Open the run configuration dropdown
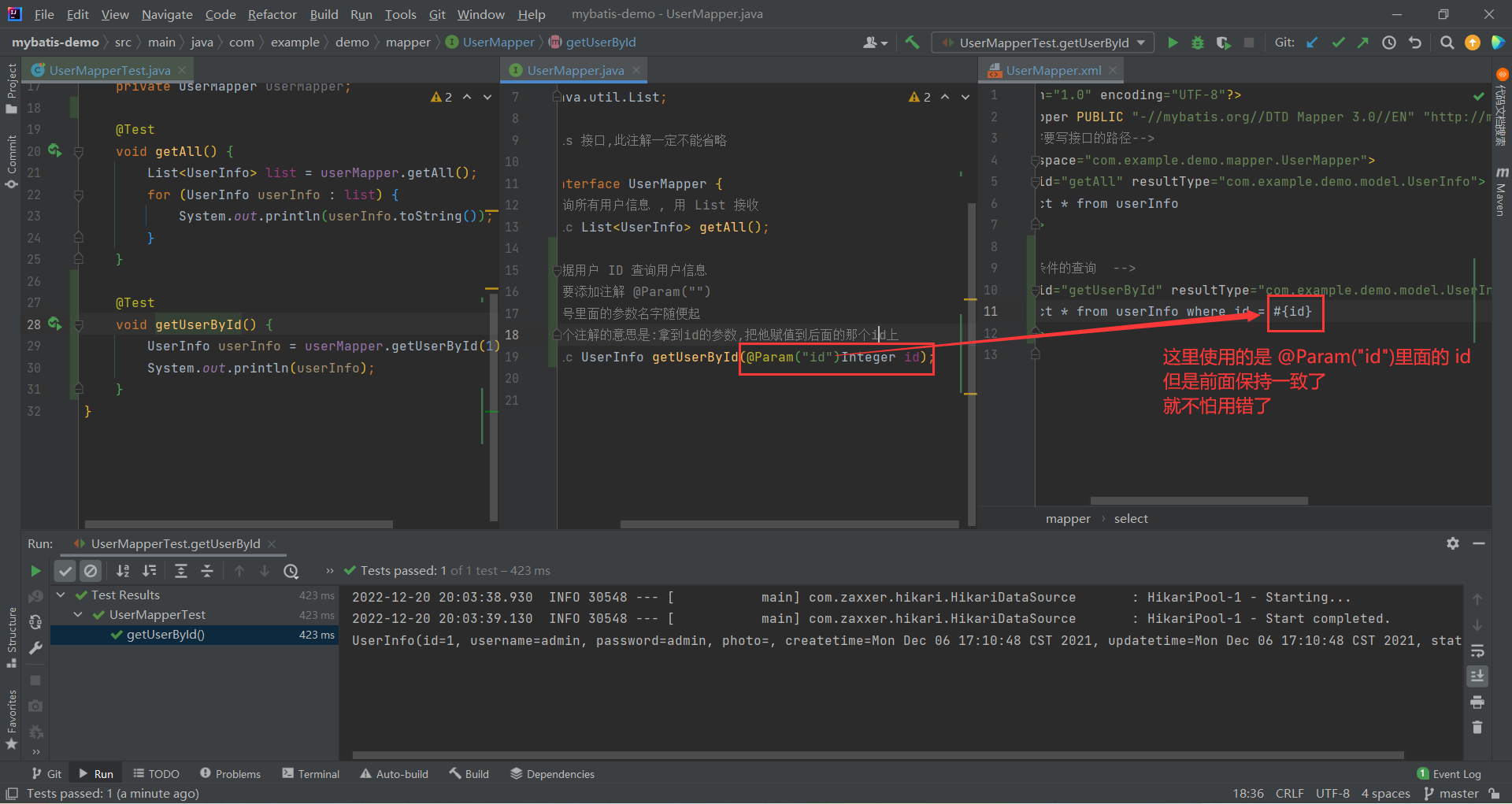This screenshot has height=804, width=1512. coord(1043,43)
